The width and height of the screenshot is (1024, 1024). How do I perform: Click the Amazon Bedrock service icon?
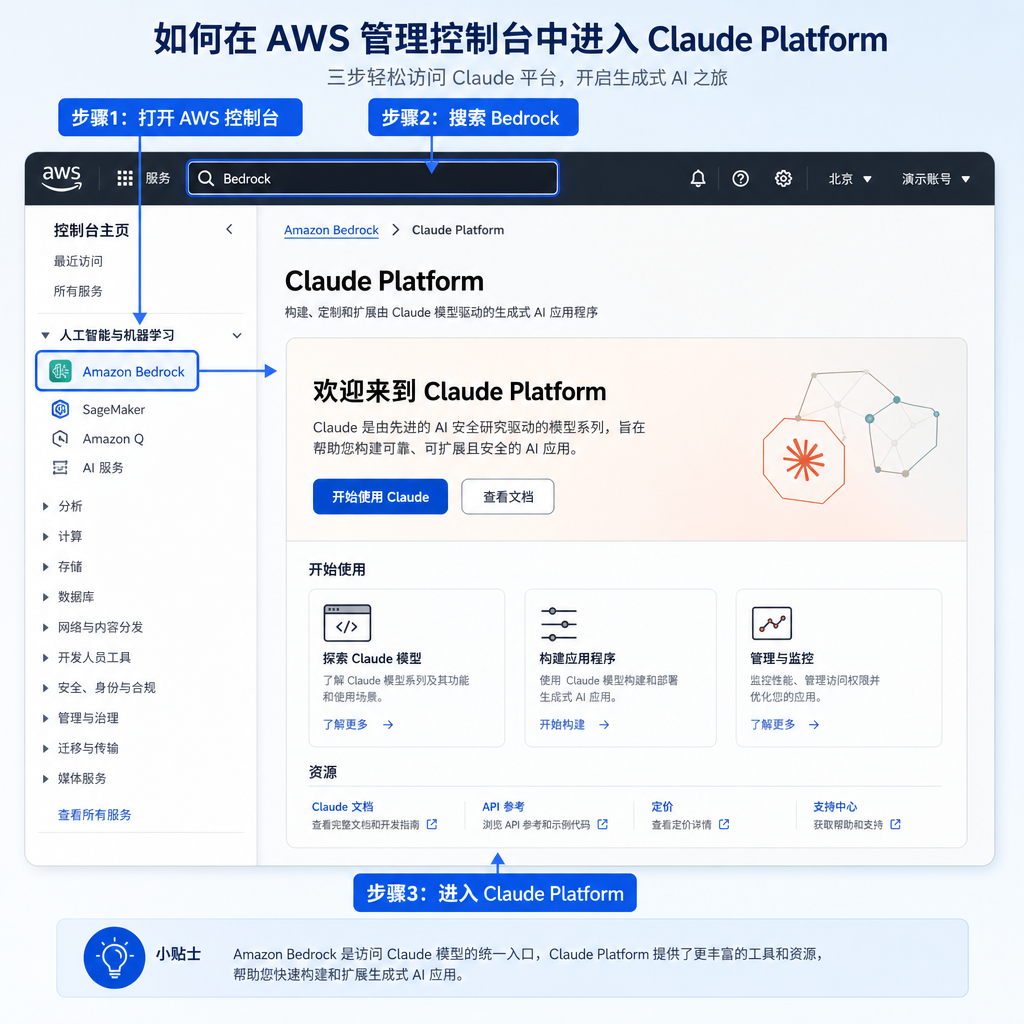[x=61, y=372]
